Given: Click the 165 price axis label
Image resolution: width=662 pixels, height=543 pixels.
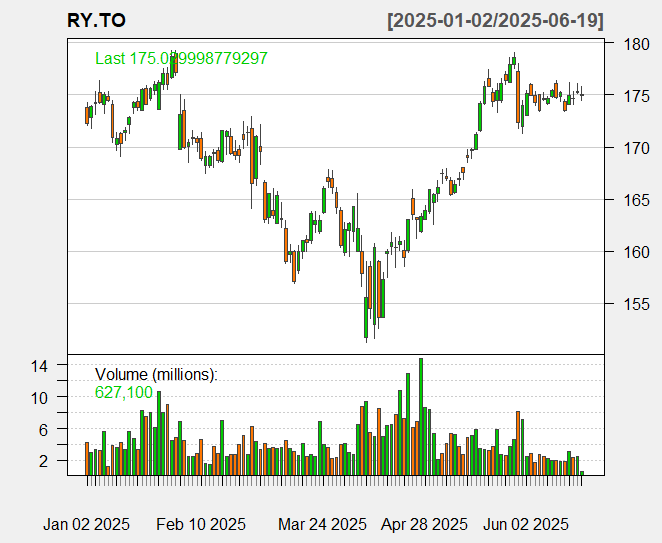Looking at the screenshot, I should pyautogui.click(x=636, y=200).
